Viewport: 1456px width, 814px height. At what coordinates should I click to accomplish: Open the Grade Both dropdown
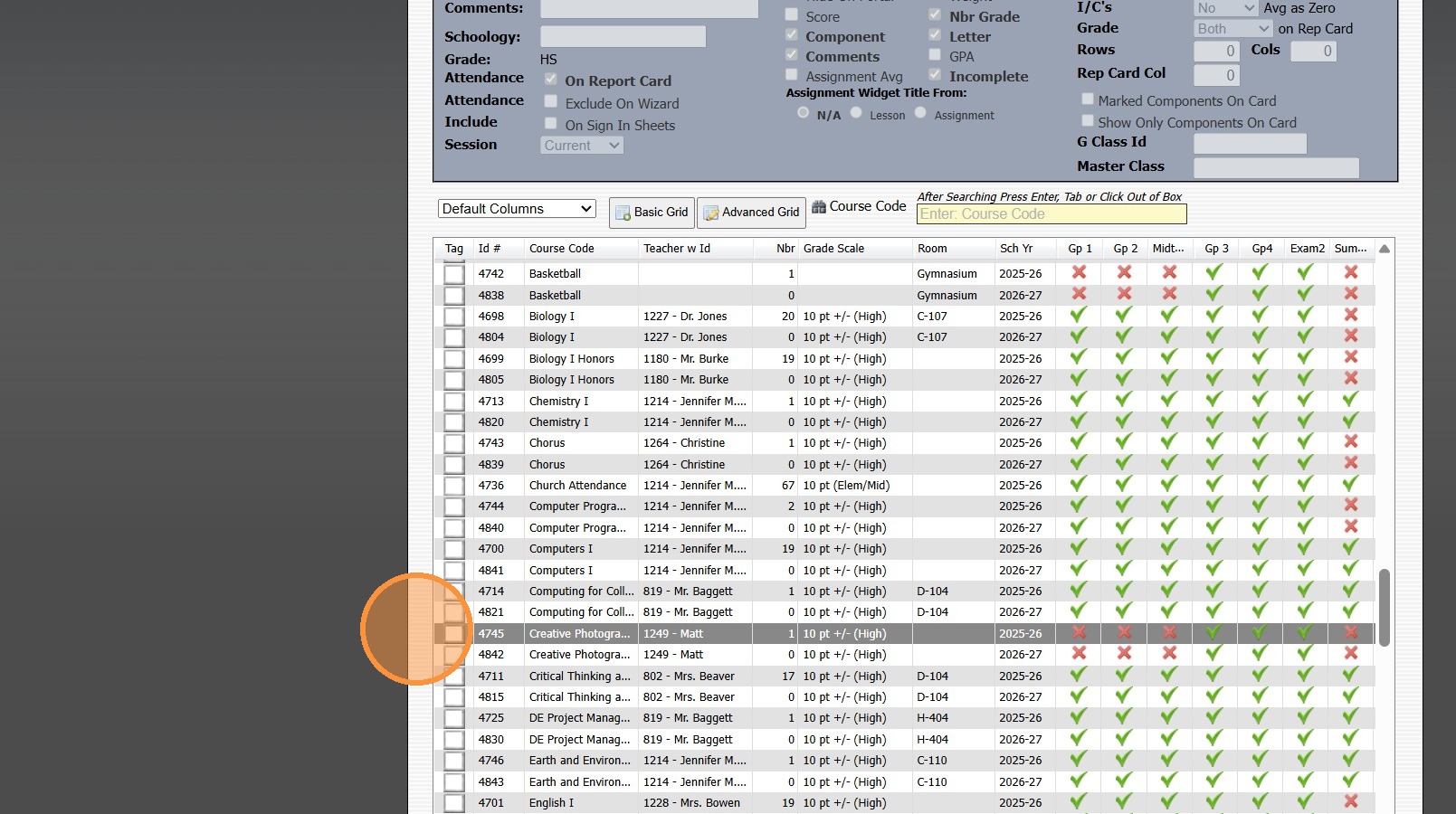(1233, 29)
